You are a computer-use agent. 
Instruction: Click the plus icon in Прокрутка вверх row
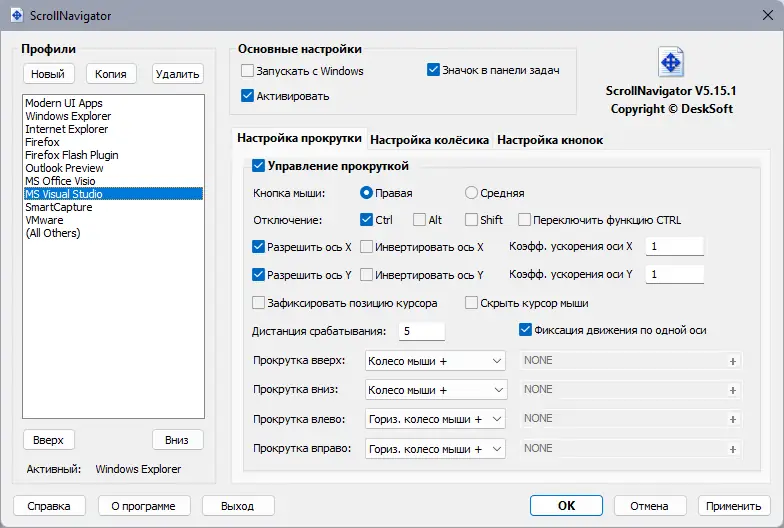732,361
